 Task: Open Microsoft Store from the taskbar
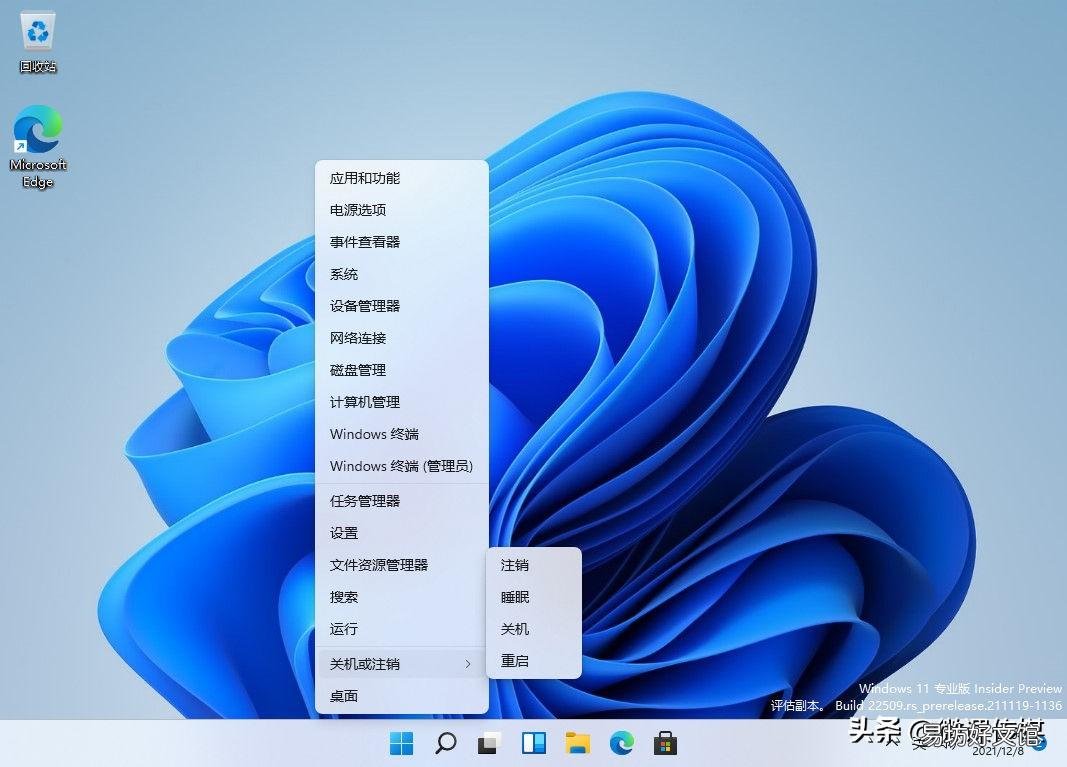pyautogui.click(x=666, y=743)
